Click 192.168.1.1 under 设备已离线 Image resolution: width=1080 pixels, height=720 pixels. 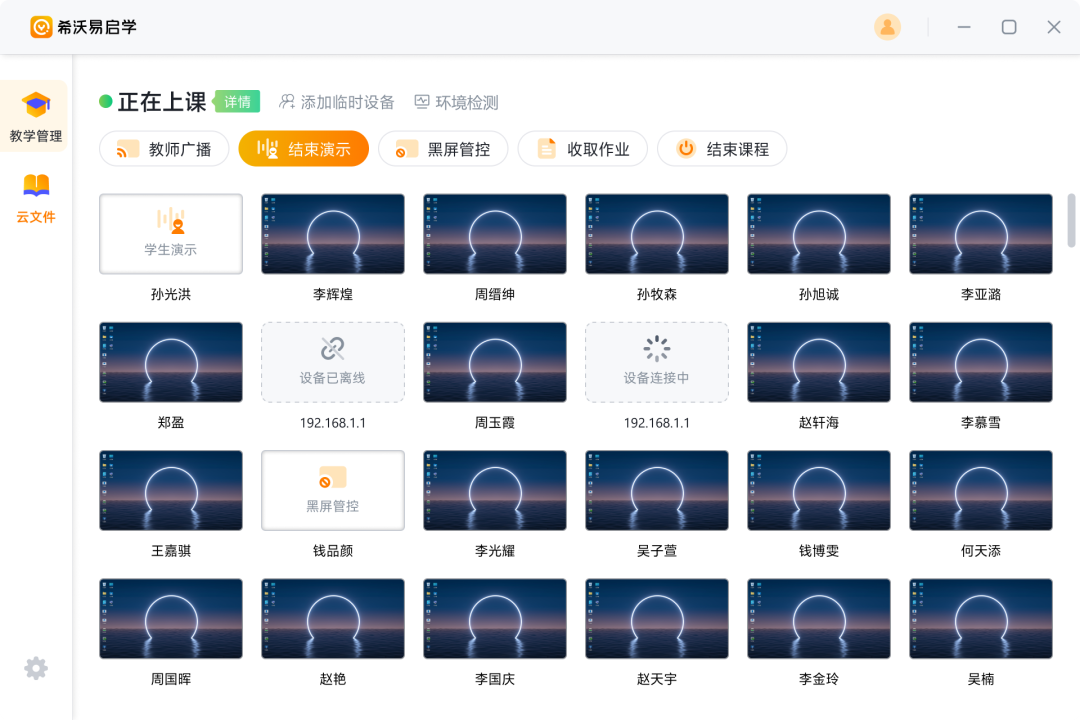[x=333, y=422]
